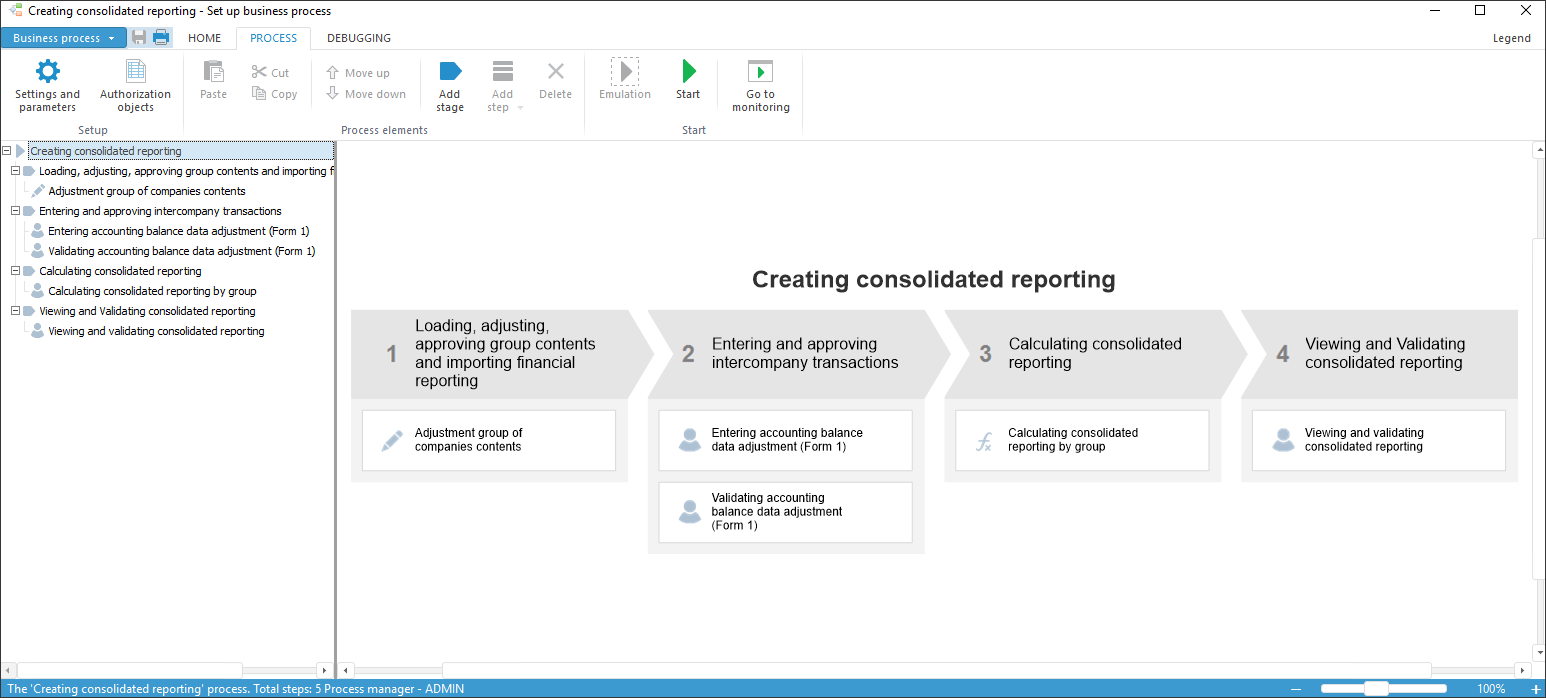Viewport: 1546px width, 698px height.
Task: Click user icon on Viewing and validating card
Action: coord(1284,440)
